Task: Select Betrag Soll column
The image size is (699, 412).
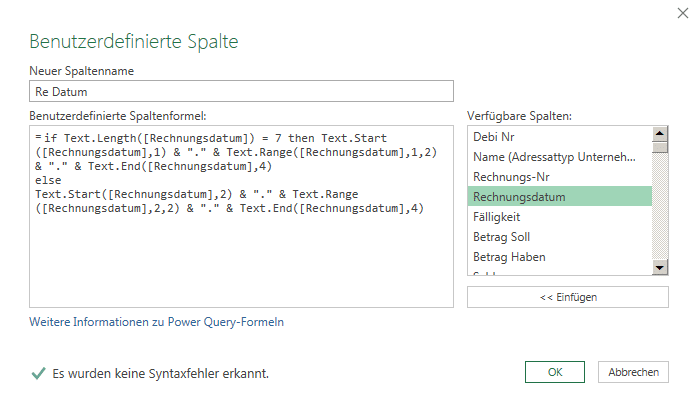Action: click(x=559, y=237)
